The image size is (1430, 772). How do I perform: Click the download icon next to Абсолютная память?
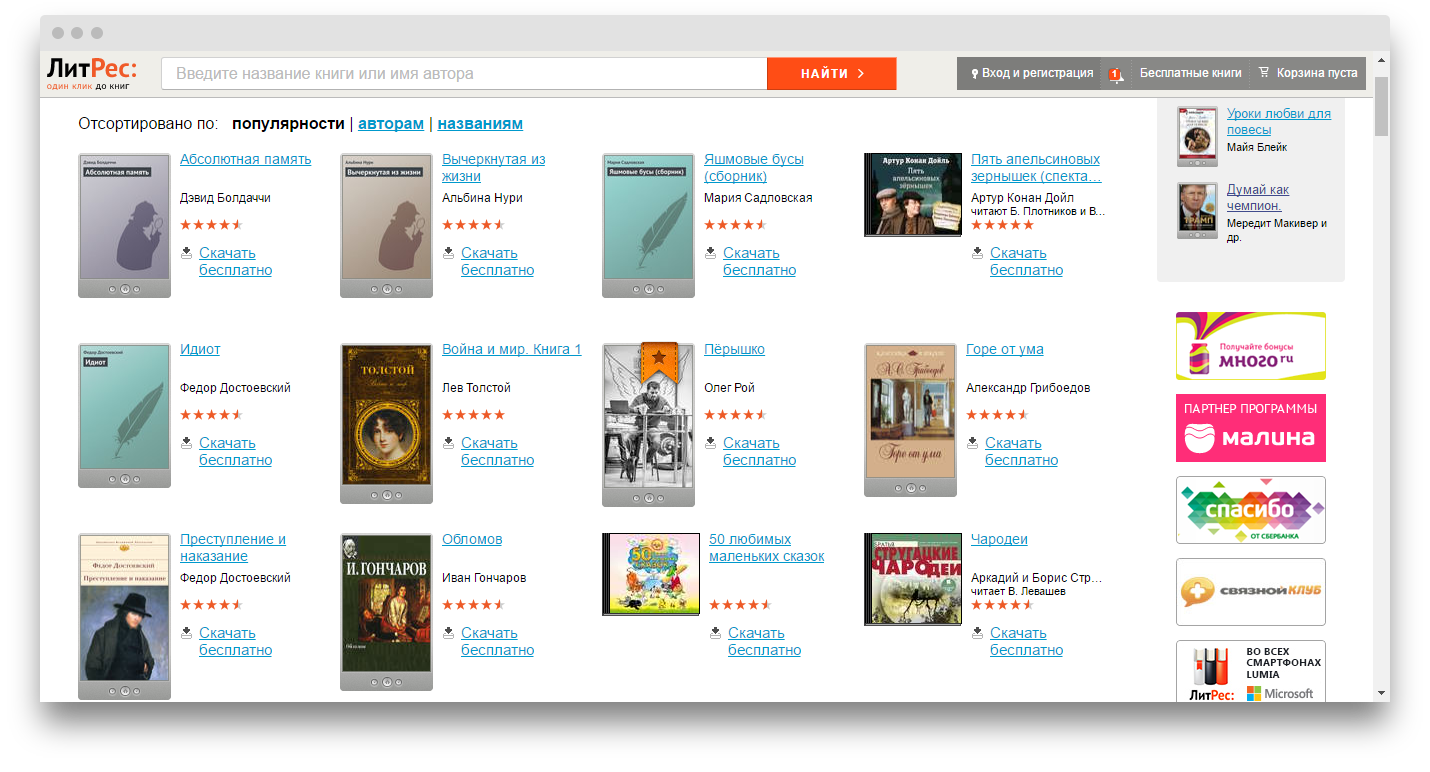click(186, 253)
